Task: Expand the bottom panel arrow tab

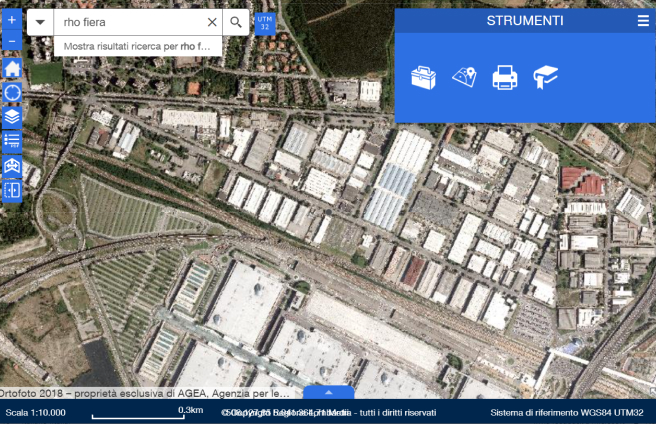Action: click(x=327, y=393)
